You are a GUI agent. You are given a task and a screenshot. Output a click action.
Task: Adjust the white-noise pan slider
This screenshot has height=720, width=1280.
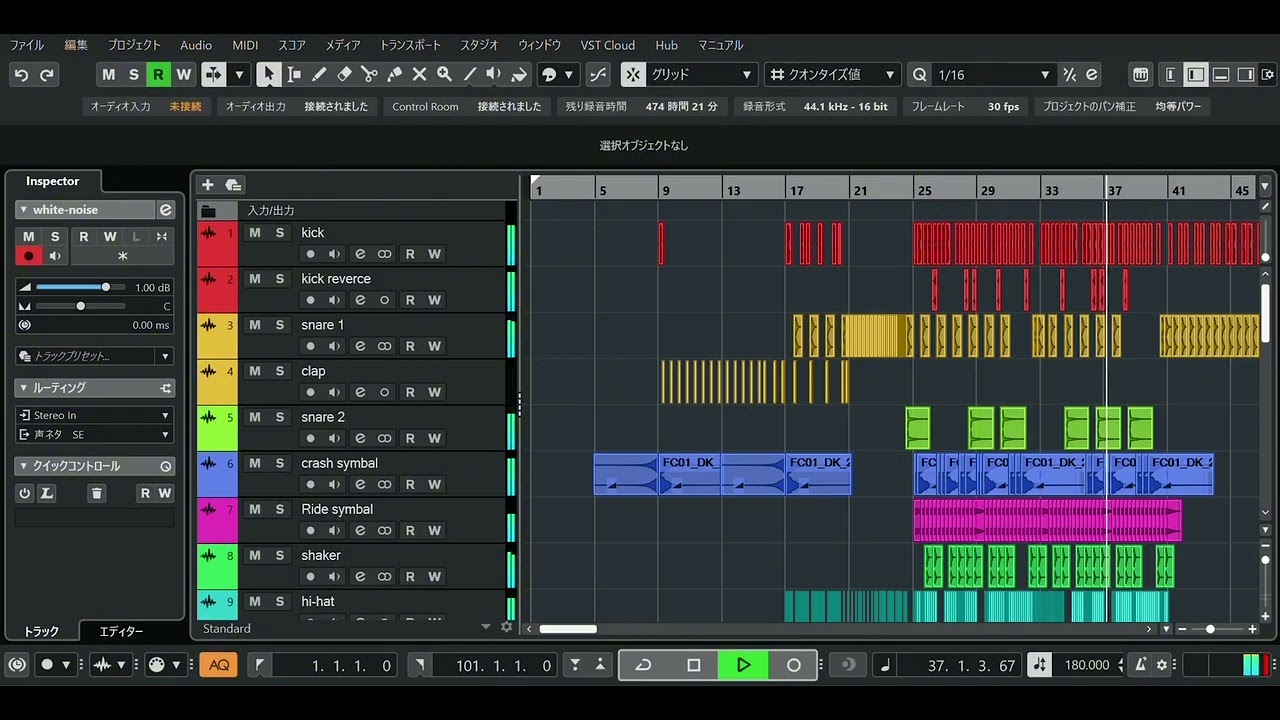click(x=80, y=306)
